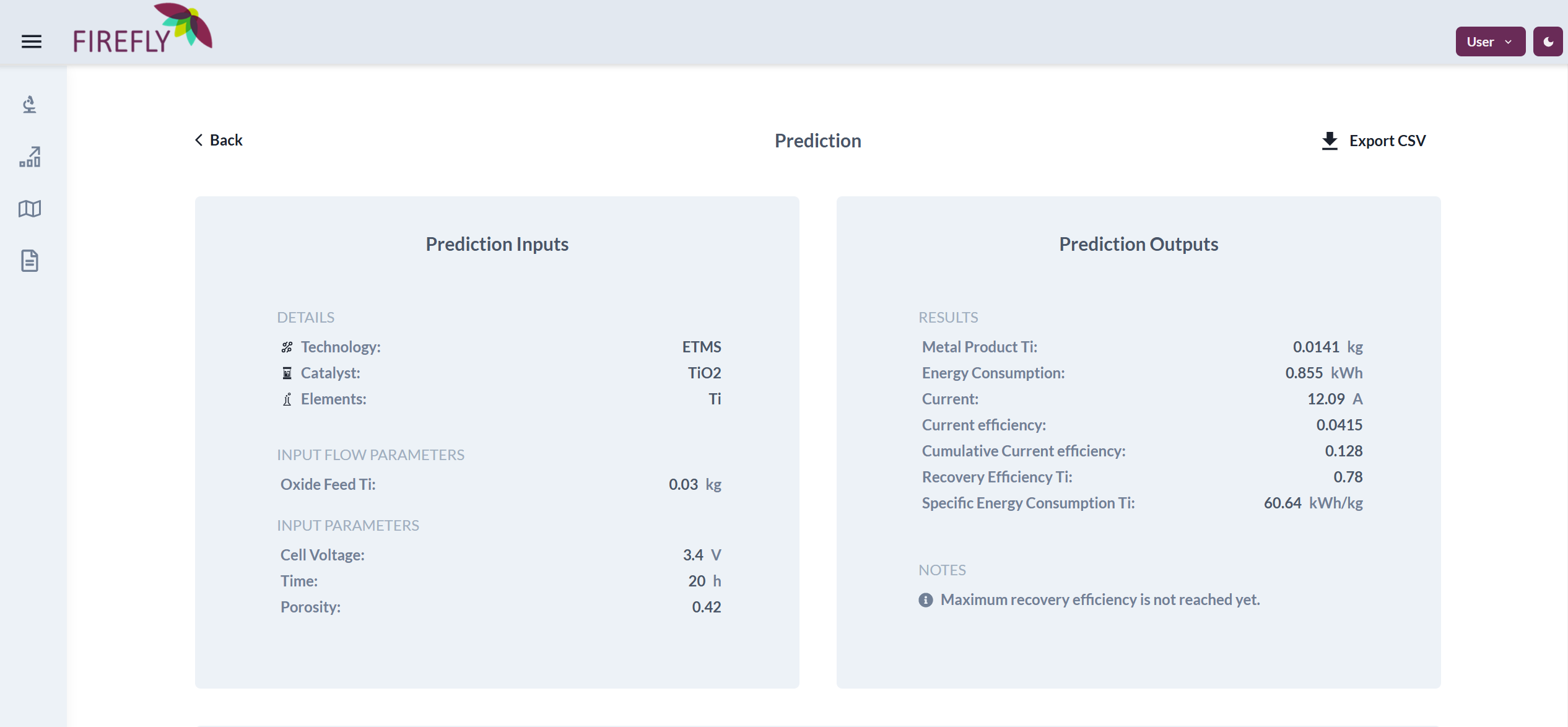Open the map sidebar section

pos(30,209)
